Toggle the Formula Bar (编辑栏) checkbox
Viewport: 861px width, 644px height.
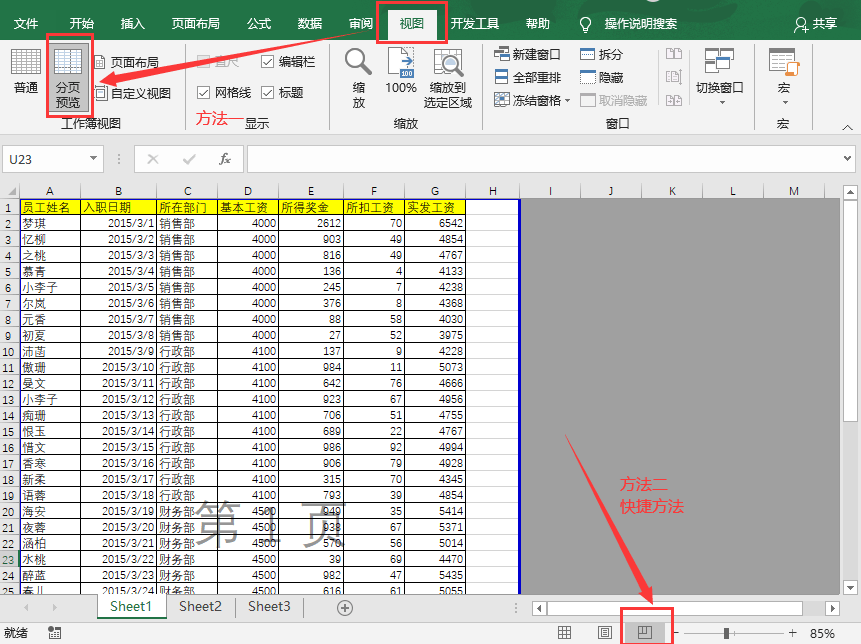(x=288, y=61)
